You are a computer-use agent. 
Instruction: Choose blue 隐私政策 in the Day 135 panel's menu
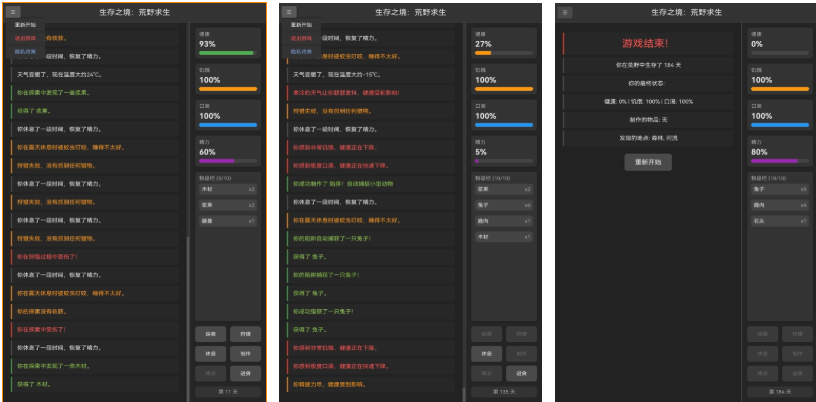[x=301, y=52]
